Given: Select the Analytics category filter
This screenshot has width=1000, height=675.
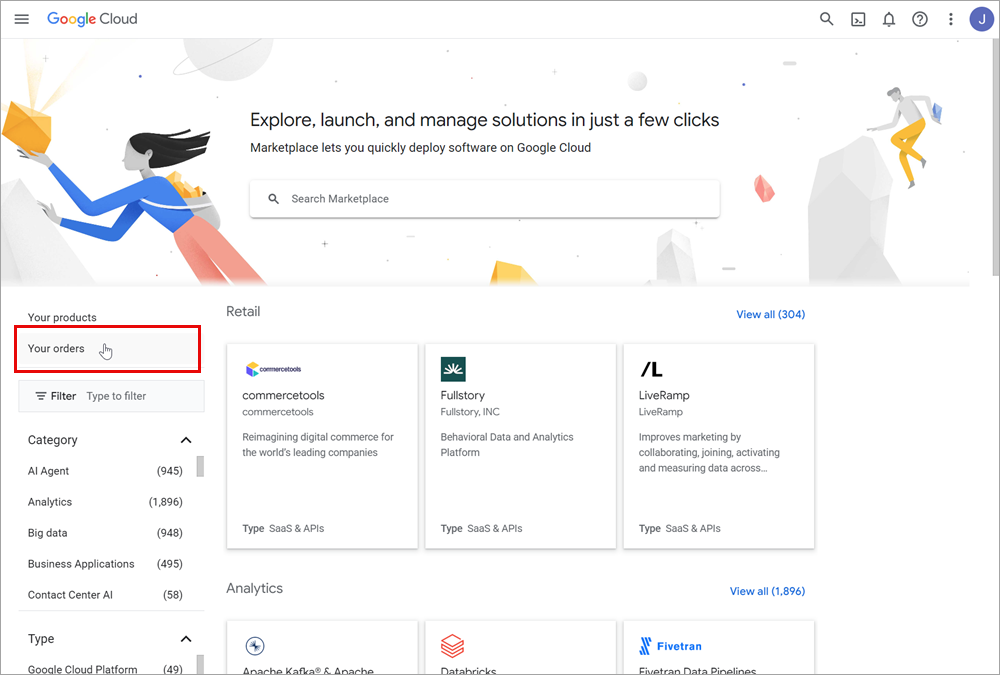Looking at the screenshot, I should pyautogui.click(x=50, y=502).
